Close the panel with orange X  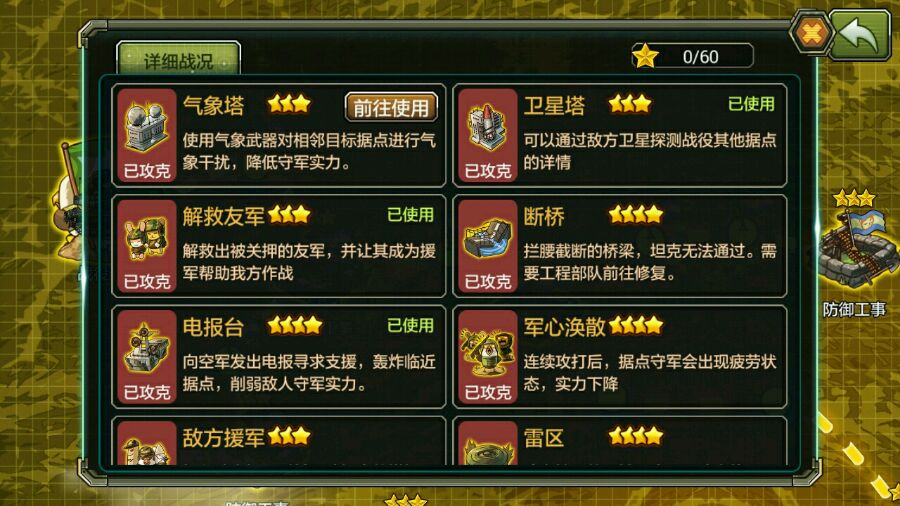point(811,33)
